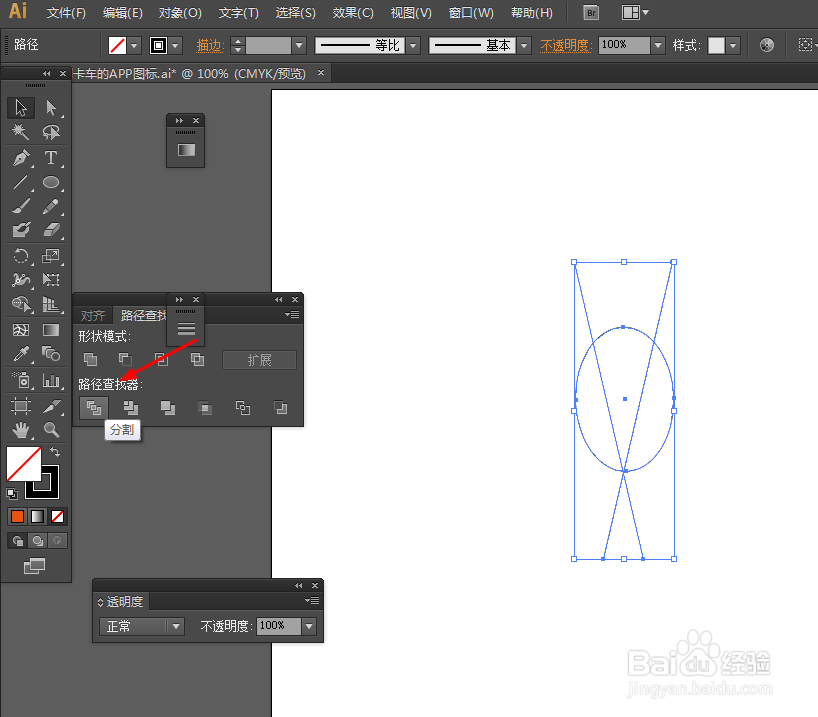Open the 窗口(W) menu
The height and width of the screenshot is (717, 818).
click(471, 13)
